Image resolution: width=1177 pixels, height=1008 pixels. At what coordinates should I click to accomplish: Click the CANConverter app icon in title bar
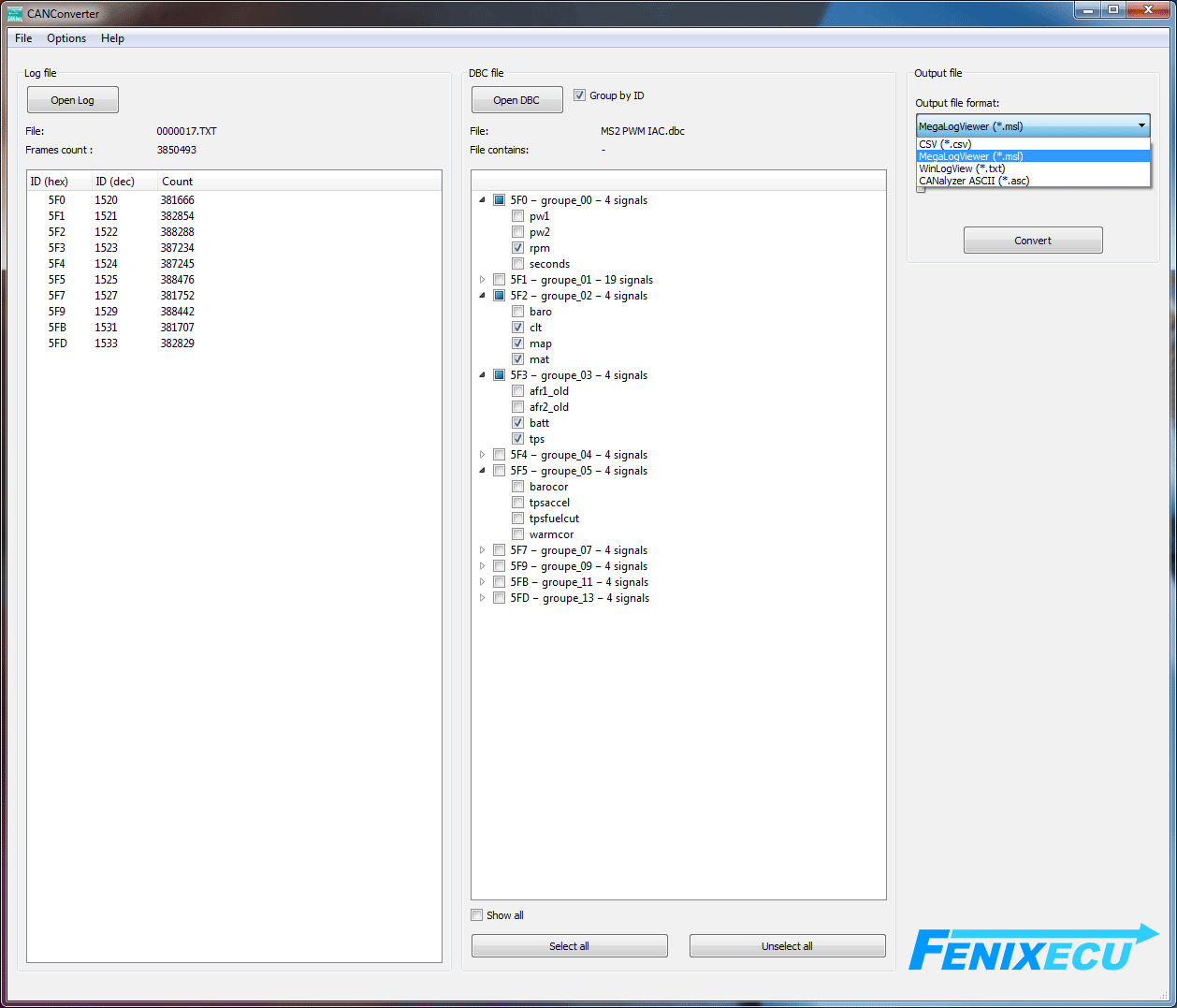15,14
